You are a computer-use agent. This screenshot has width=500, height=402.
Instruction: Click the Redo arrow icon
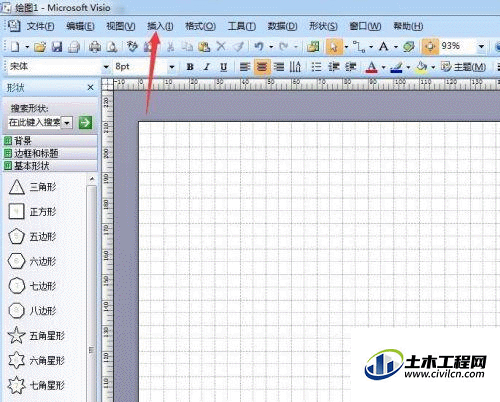pos(284,46)
